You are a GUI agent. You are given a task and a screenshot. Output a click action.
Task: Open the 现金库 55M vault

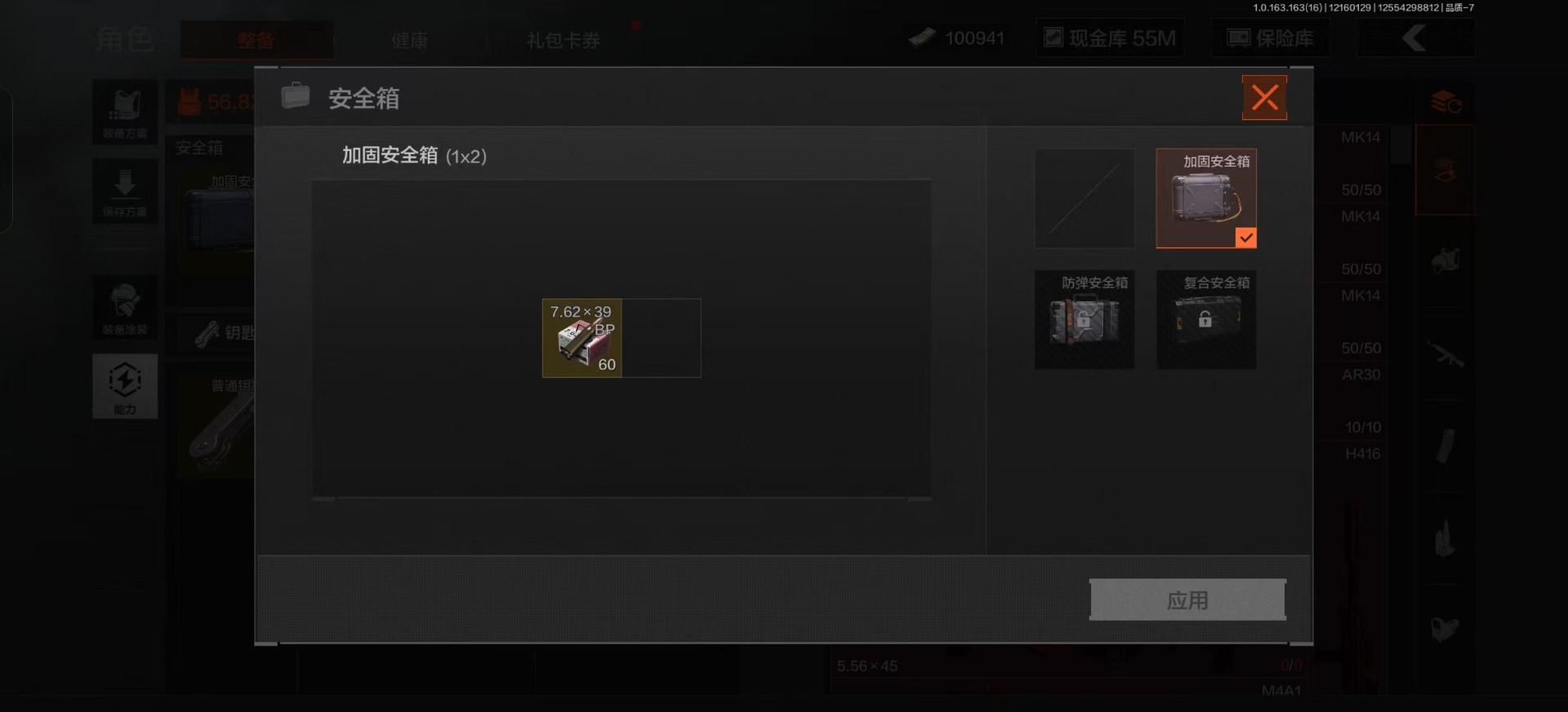coord(1111,38)
